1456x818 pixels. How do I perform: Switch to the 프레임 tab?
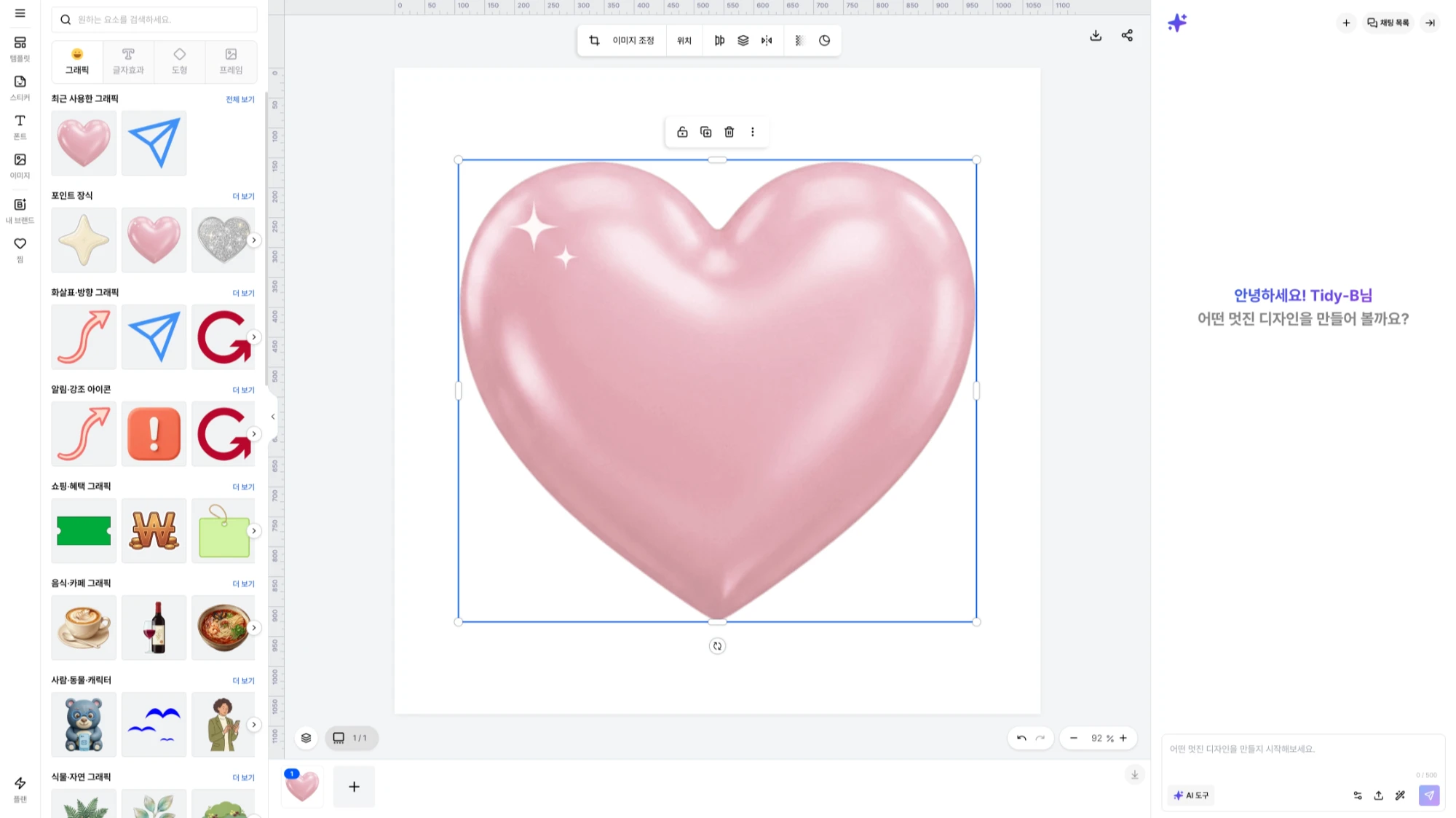click(231, 61)
